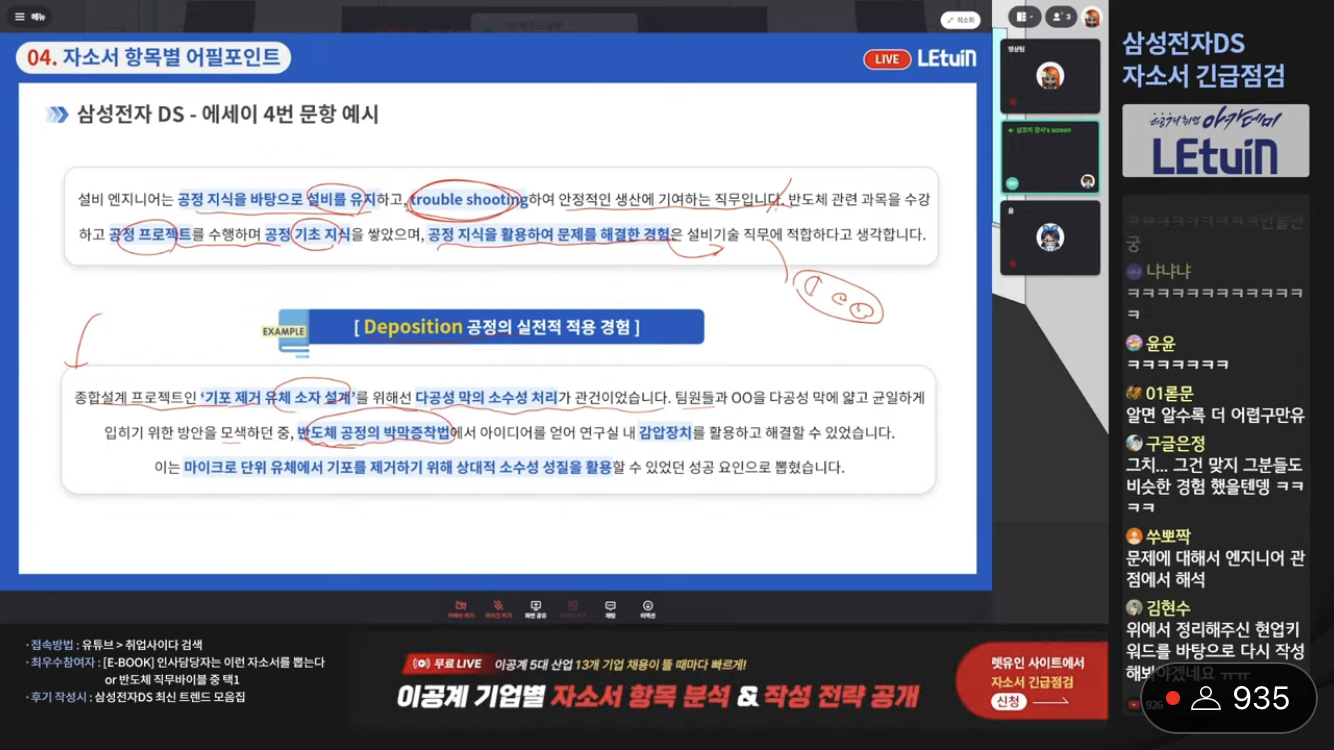Click the 삼성전자 DS - 에세이 4번 문항 예시 heading

click(x=228, y=114)
